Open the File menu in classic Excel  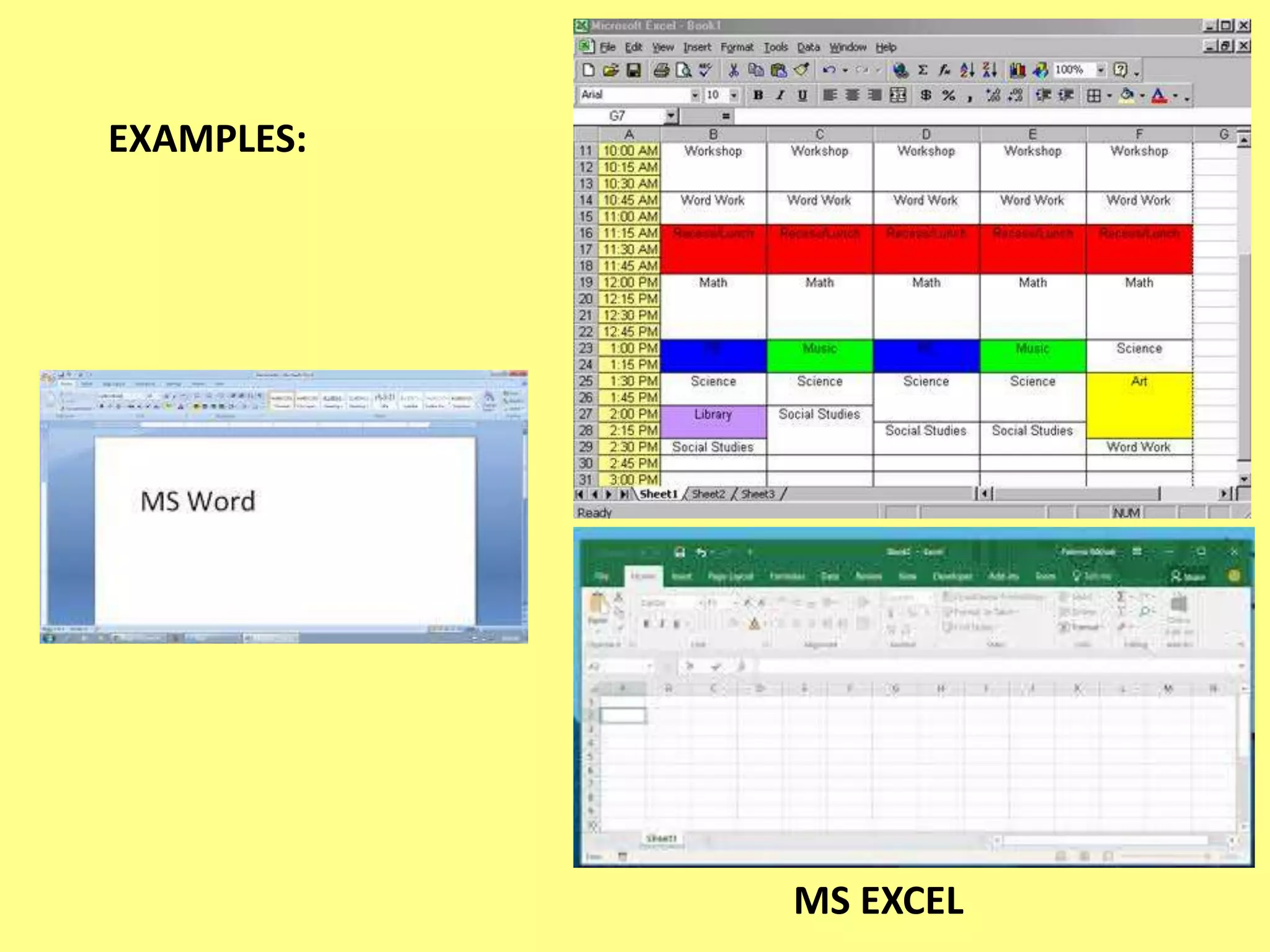pos(607,47)
